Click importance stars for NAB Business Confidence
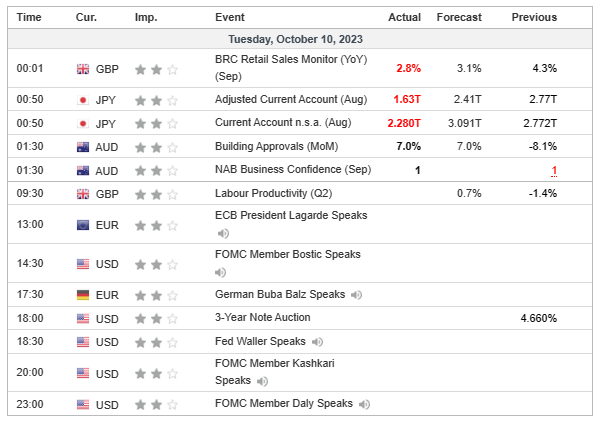Image resolution: width=603 pixels, height=428 pixels. [156, 170]
